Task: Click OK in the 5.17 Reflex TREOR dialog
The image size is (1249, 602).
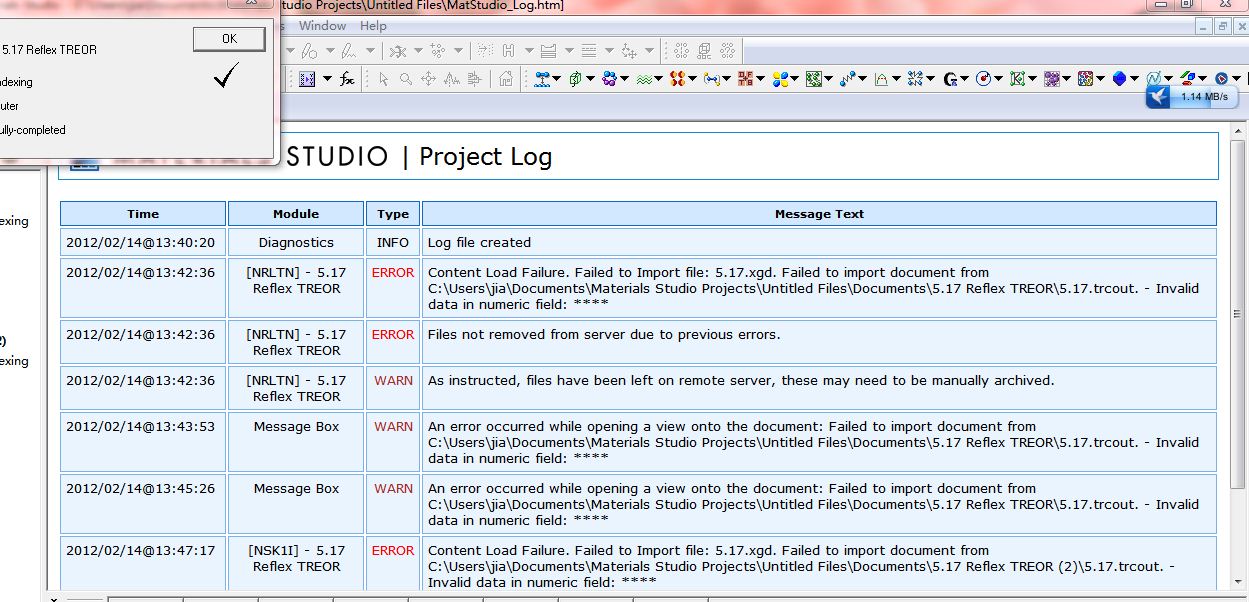Action: 229,39
